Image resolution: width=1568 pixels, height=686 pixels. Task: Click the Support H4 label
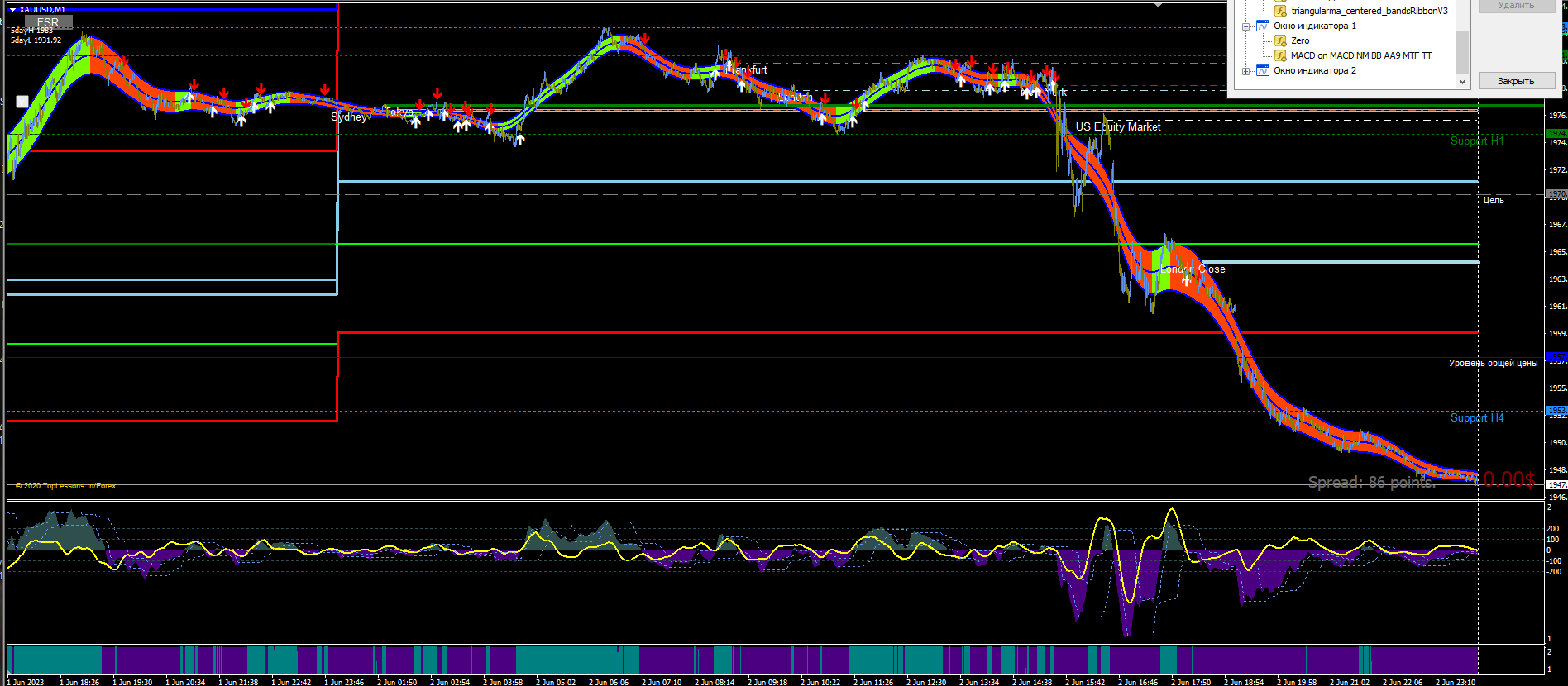pos(1477,418)
